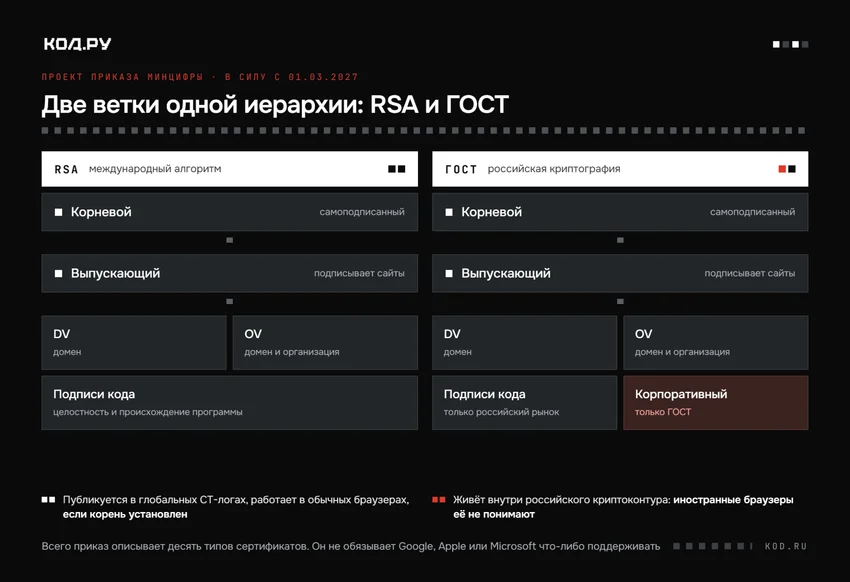This screenshot has height=582, width=850.
Task: Click text 'Живёт внутри российского криптоконтура'
Action: coord(561,500)
